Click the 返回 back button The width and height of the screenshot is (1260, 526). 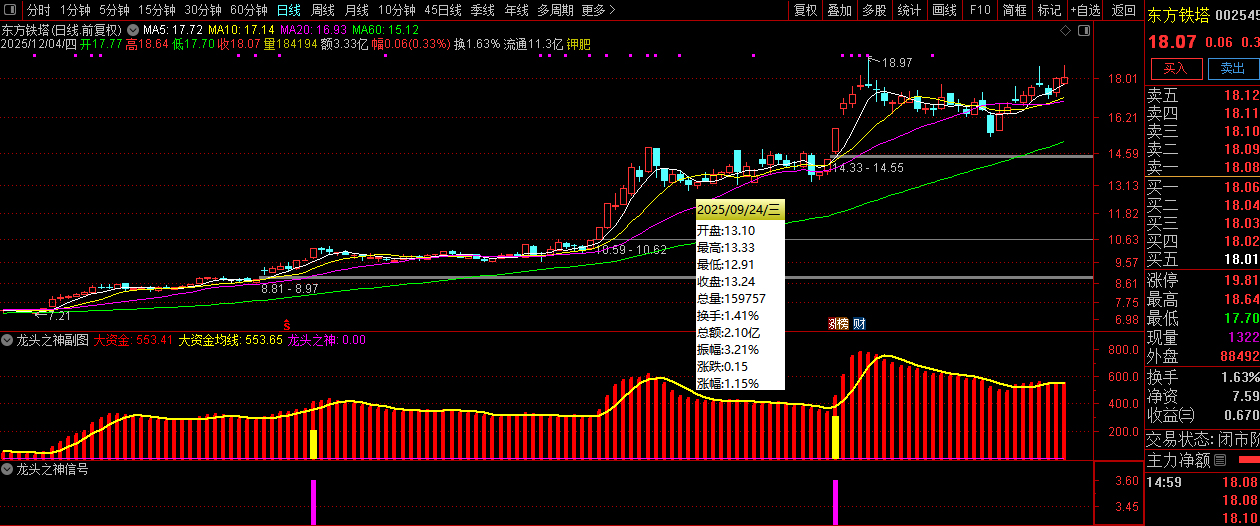pos(1124,10)
